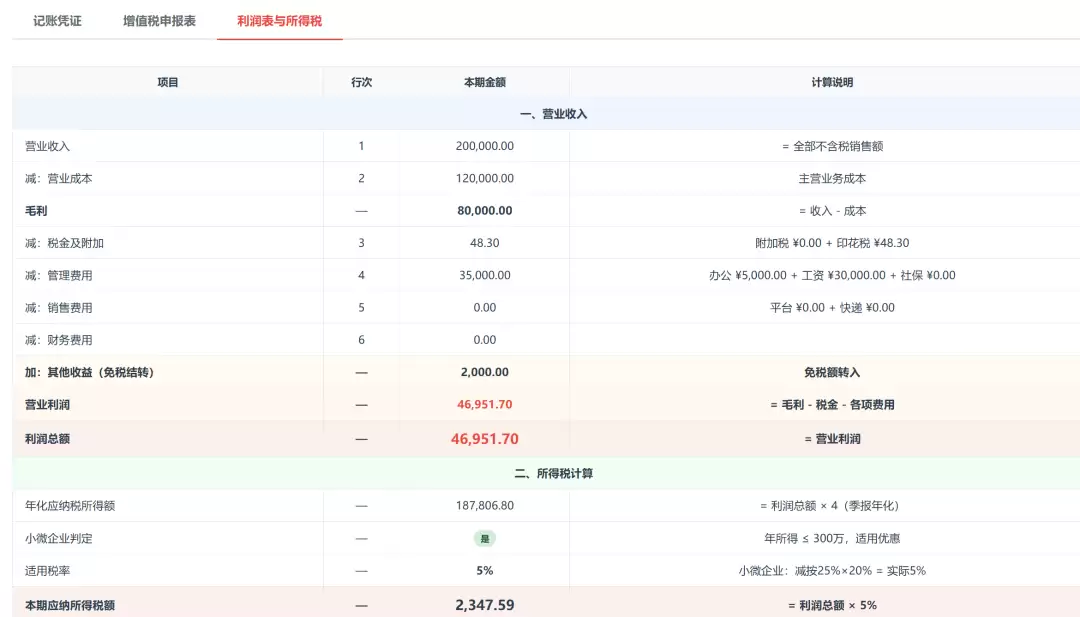Click the green 是 badge for 小微企业判定

pos(485,538)
